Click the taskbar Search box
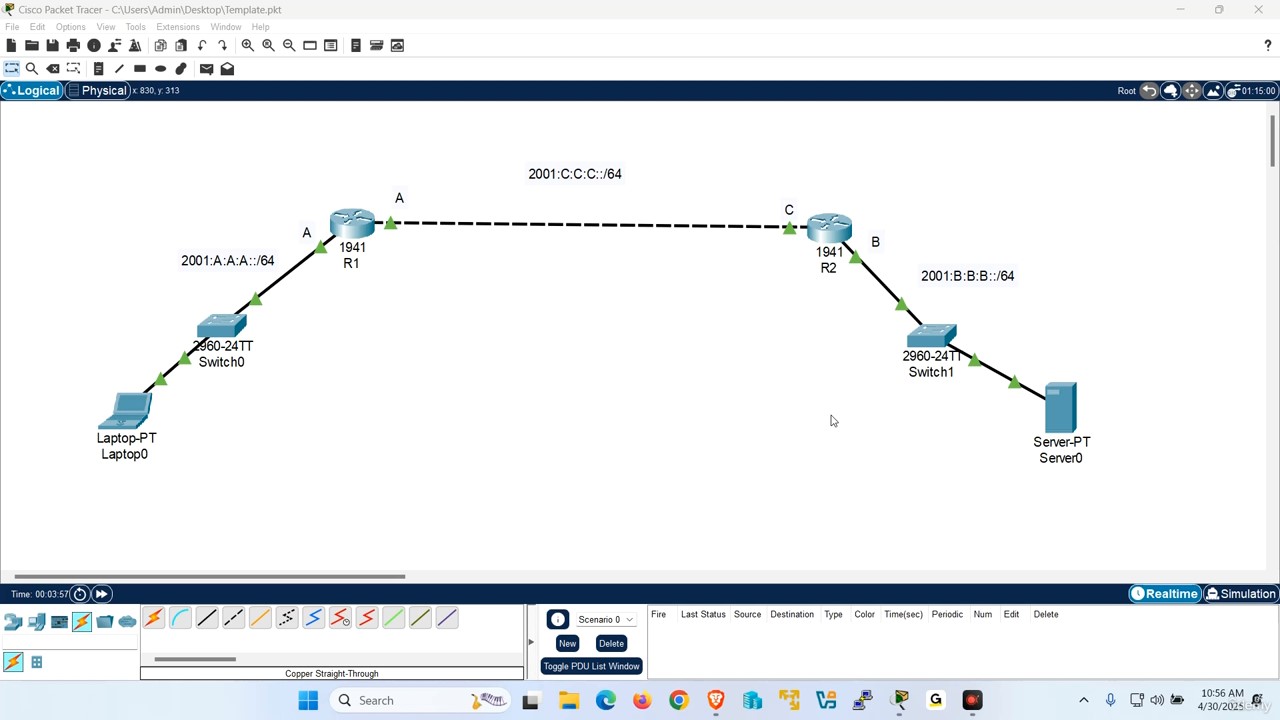 click(419, 700)
